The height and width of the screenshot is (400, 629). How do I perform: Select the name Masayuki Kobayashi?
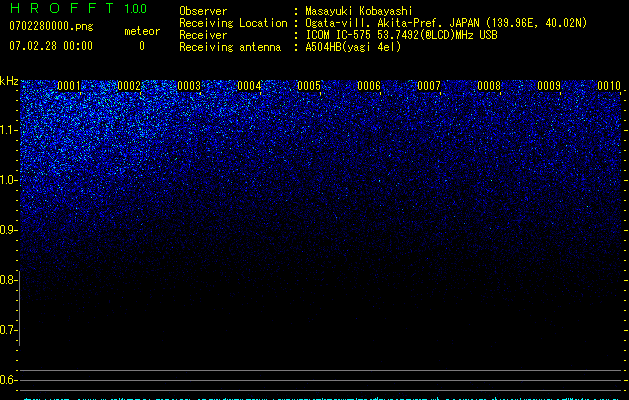[x=359, y=11]
